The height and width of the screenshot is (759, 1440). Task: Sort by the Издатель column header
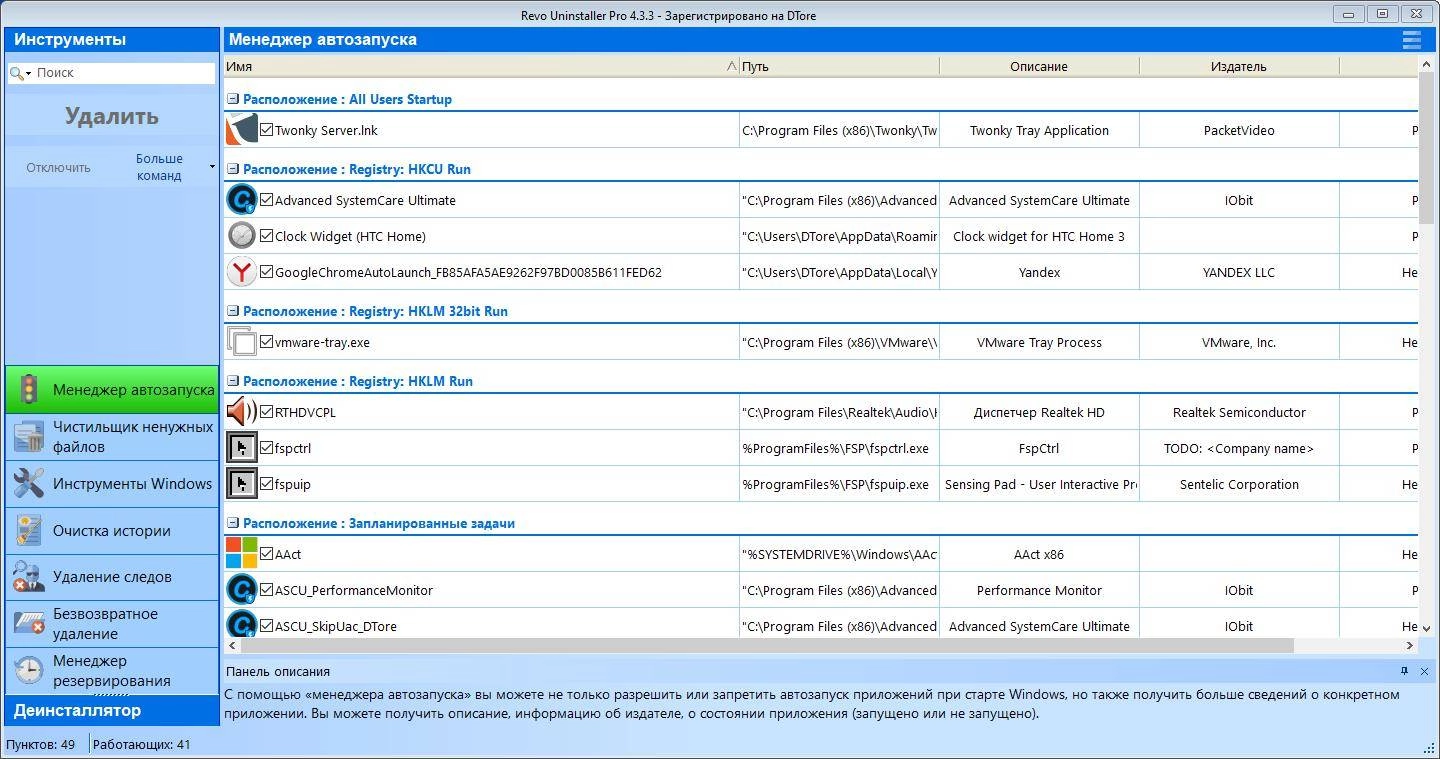coord(1239,66)
